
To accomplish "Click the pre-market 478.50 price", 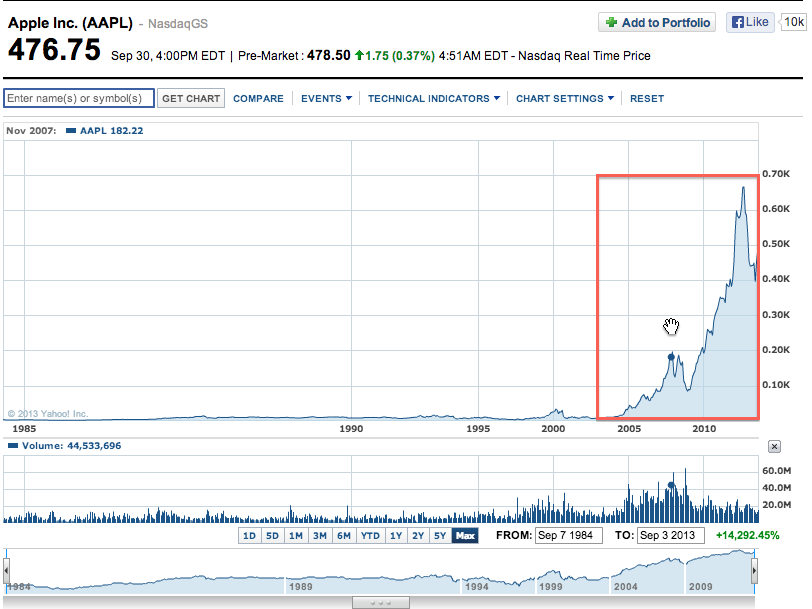I will click(328, 55).
